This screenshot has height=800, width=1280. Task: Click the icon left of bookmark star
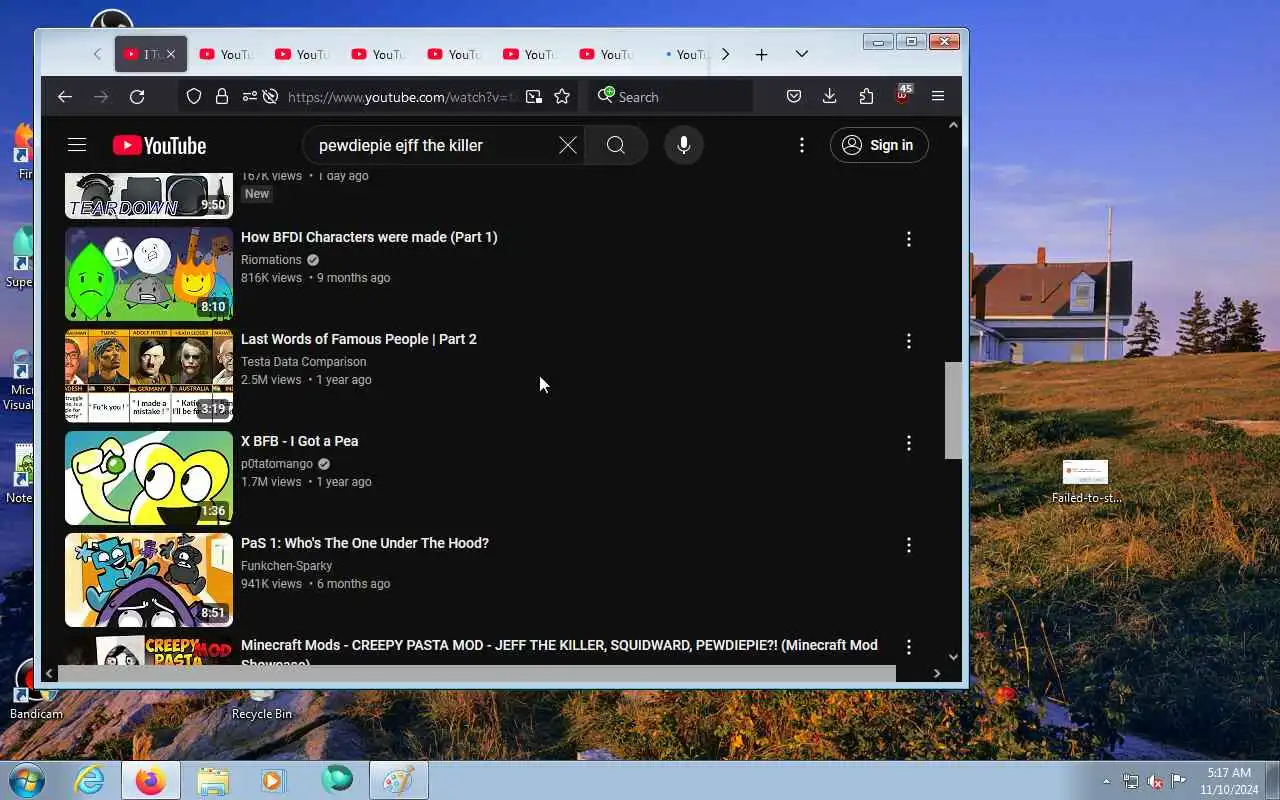[534, 96]
